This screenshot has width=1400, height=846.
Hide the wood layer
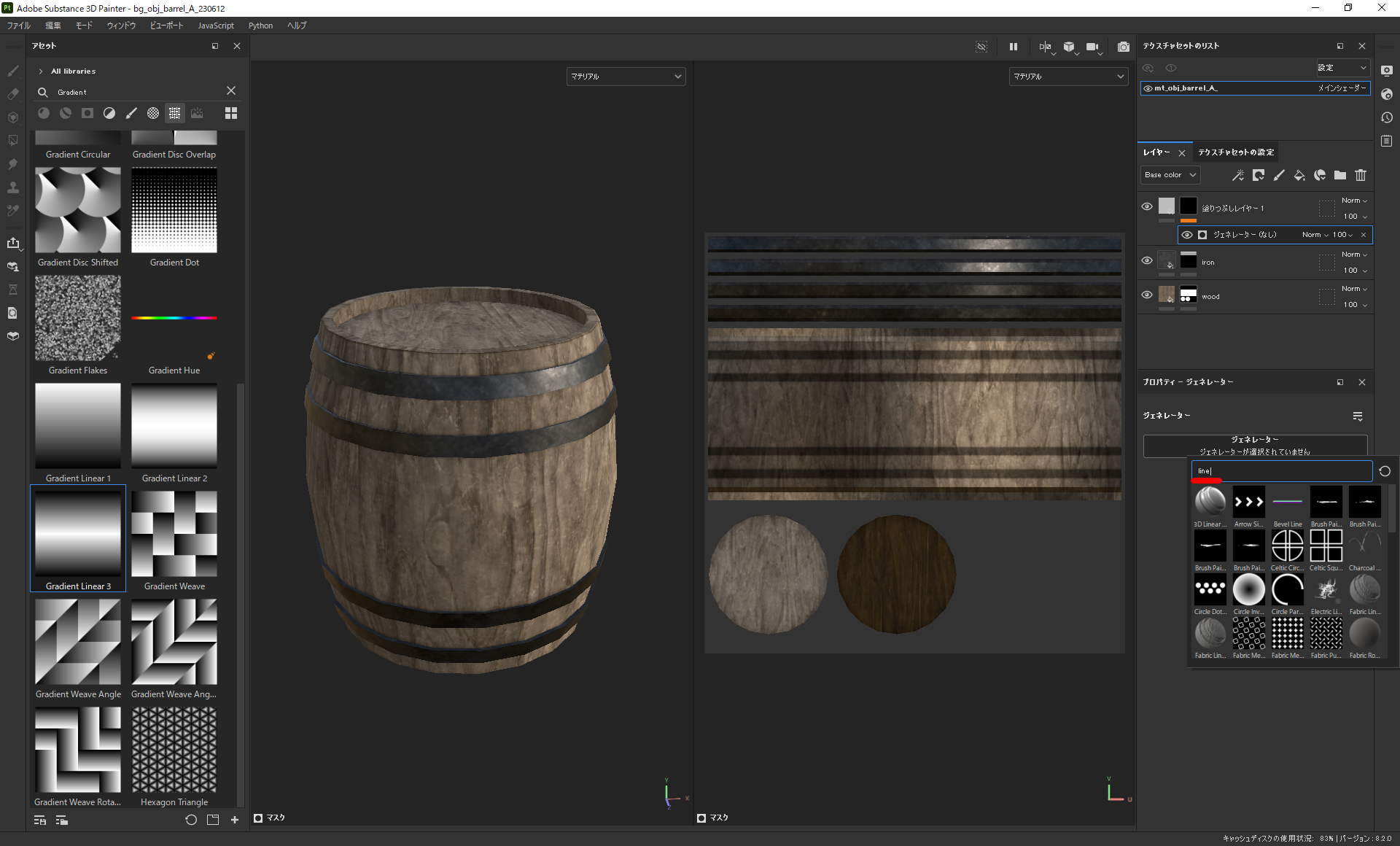pyautogui.click(x=1146, y=295)
